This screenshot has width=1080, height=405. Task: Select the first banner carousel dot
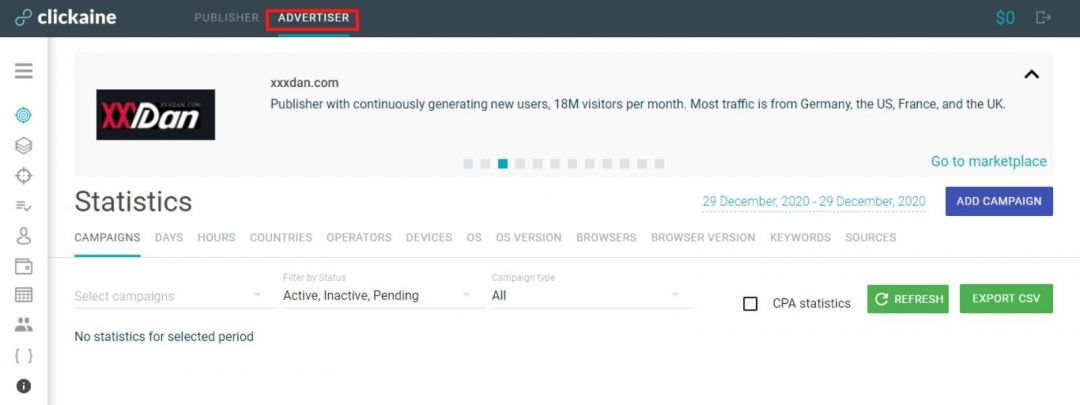tap(468, 164)
